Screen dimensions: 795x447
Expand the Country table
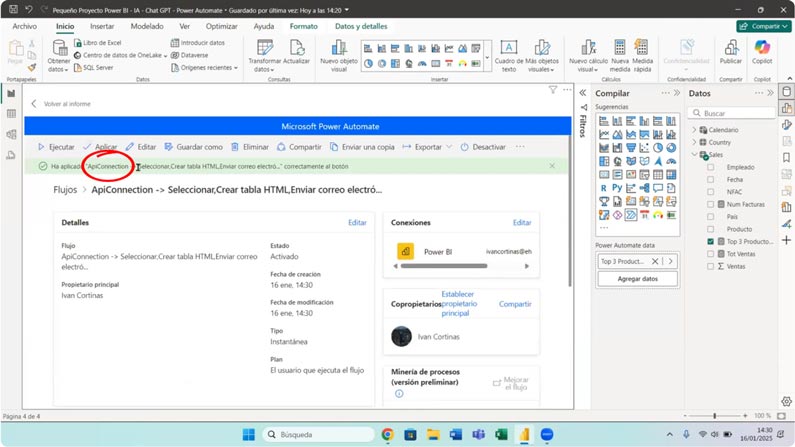[695, 142]
